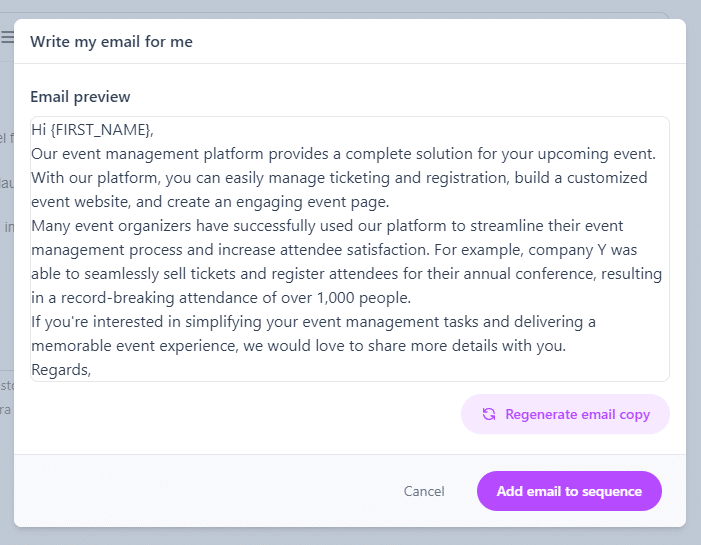This screenshot has width=701, height=545.
Task: Click Regenerate email copy button text
Action: coord(577,414)
